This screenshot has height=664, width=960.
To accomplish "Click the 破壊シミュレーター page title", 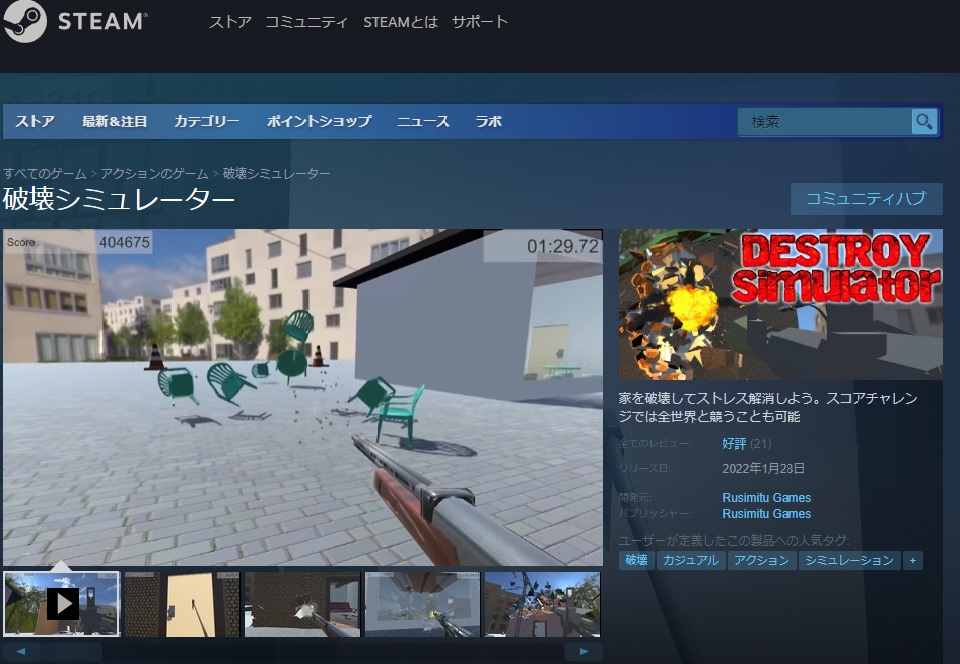I will [119, 199].
